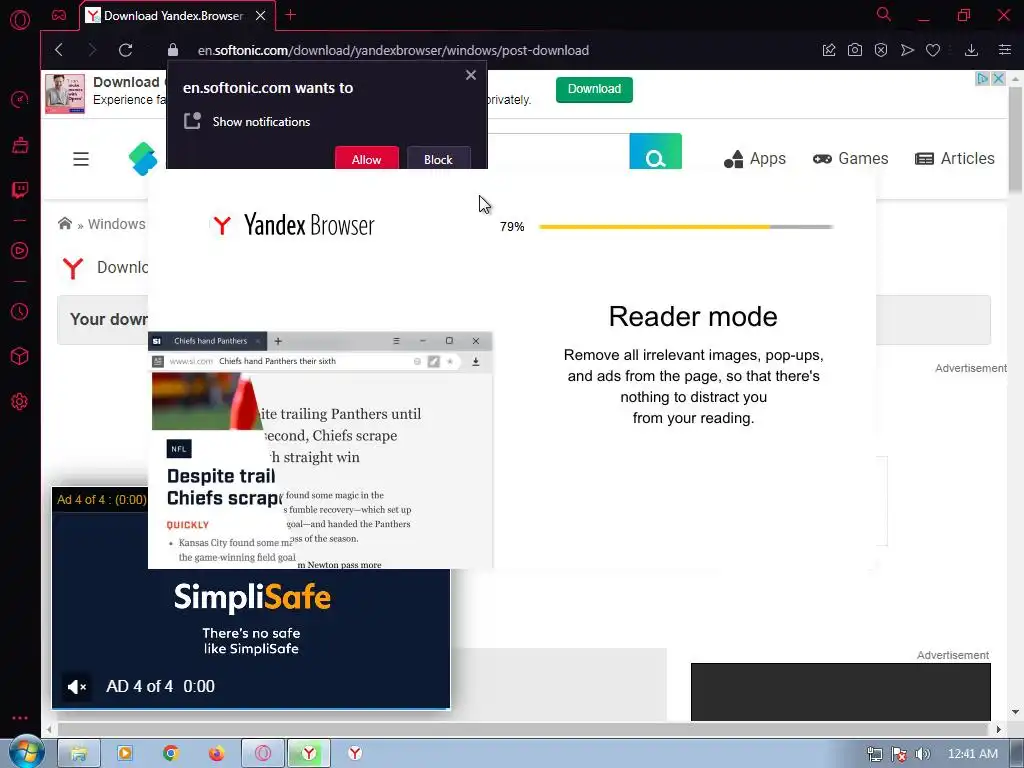The width and height of the screenshot is (1024, 768).
Task: Open the Twitch icon in sidebar
Action: pos(20,190)
